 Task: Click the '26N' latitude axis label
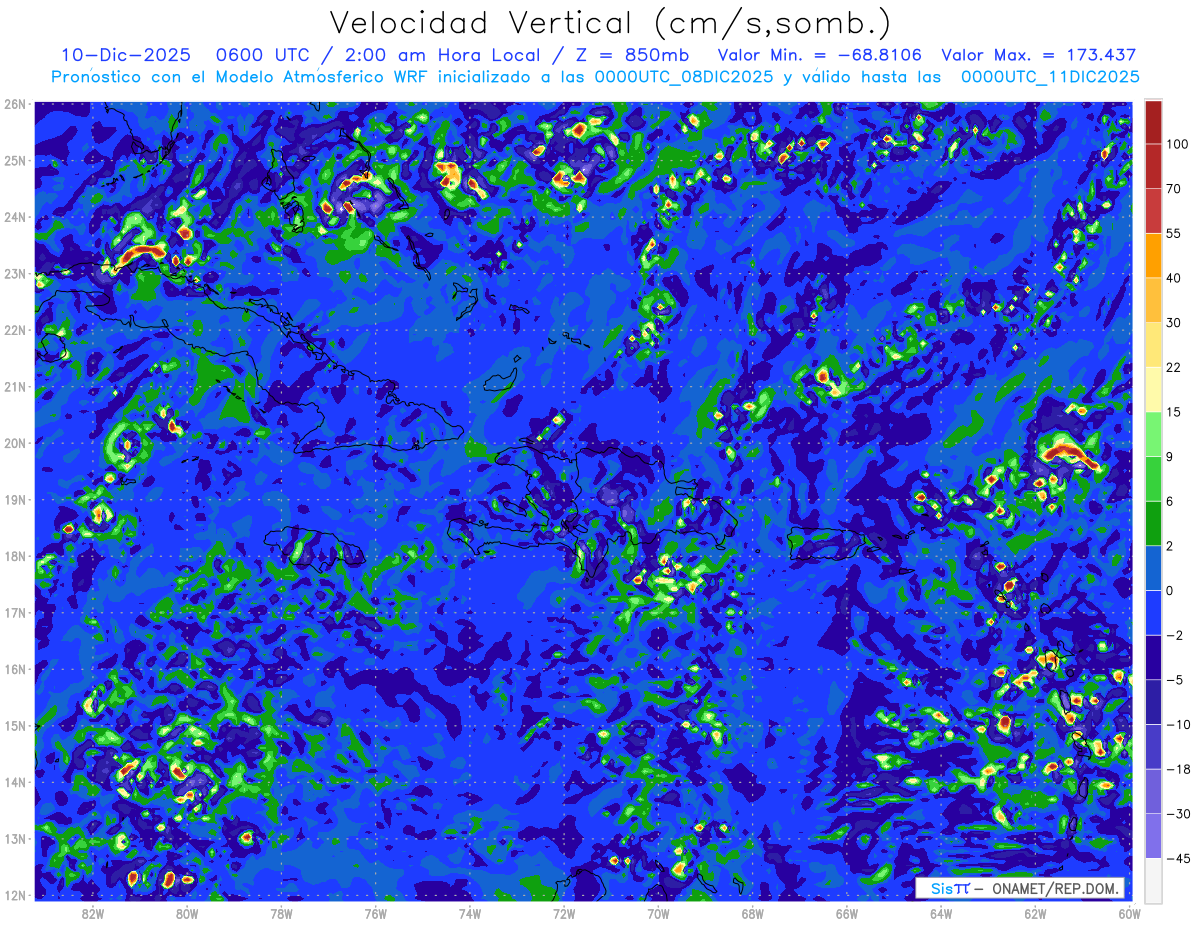coord(15,104)
